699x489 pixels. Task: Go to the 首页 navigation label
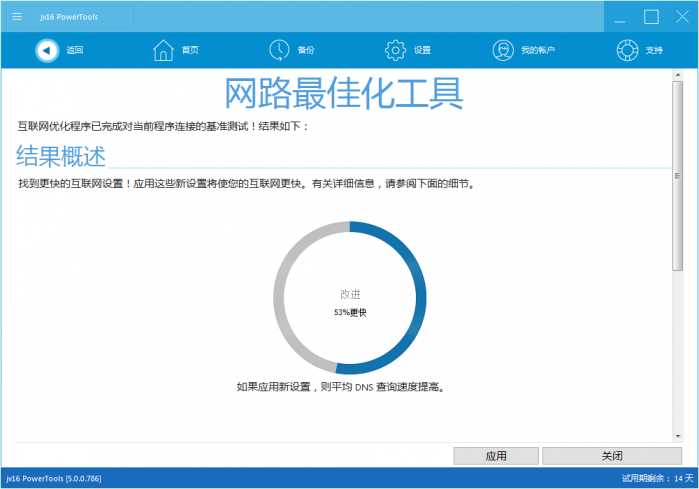click(190, 50)
